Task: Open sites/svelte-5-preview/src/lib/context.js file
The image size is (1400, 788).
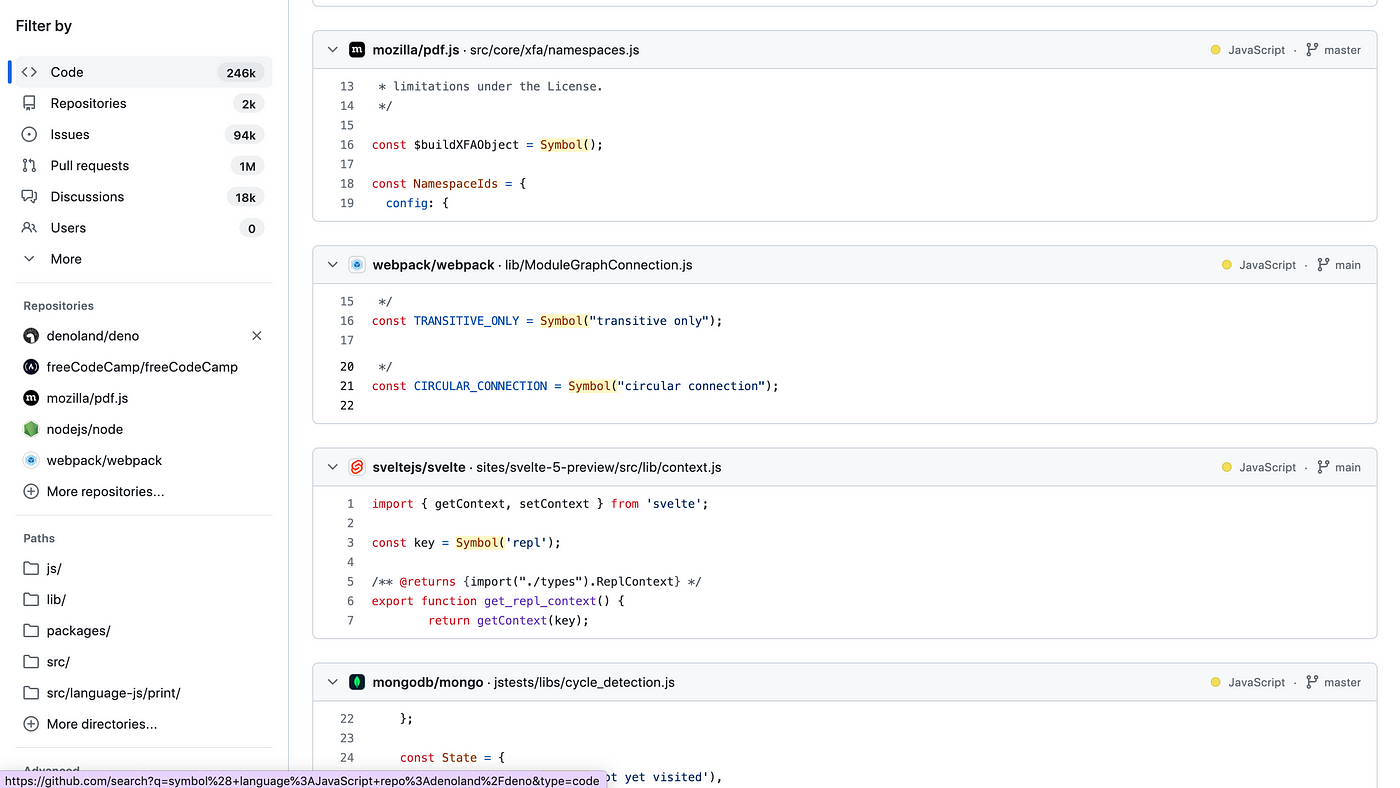Action: coord(598,467)
